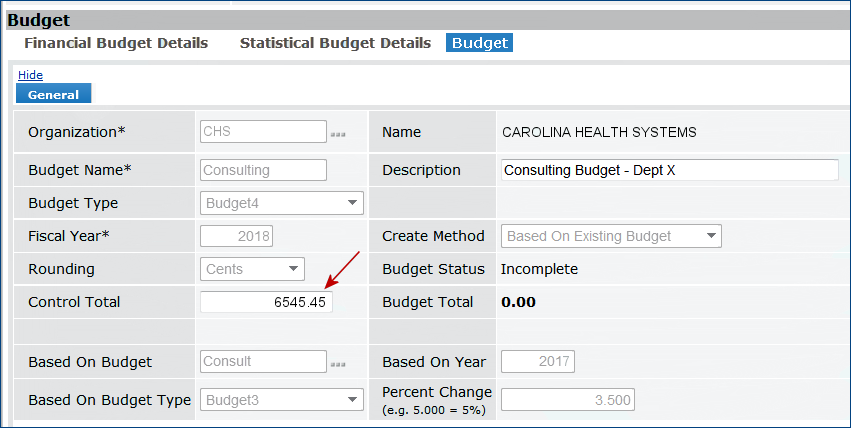851x428 pixels.
Task: Click the Control Total input field
Action: coord(266,302)
